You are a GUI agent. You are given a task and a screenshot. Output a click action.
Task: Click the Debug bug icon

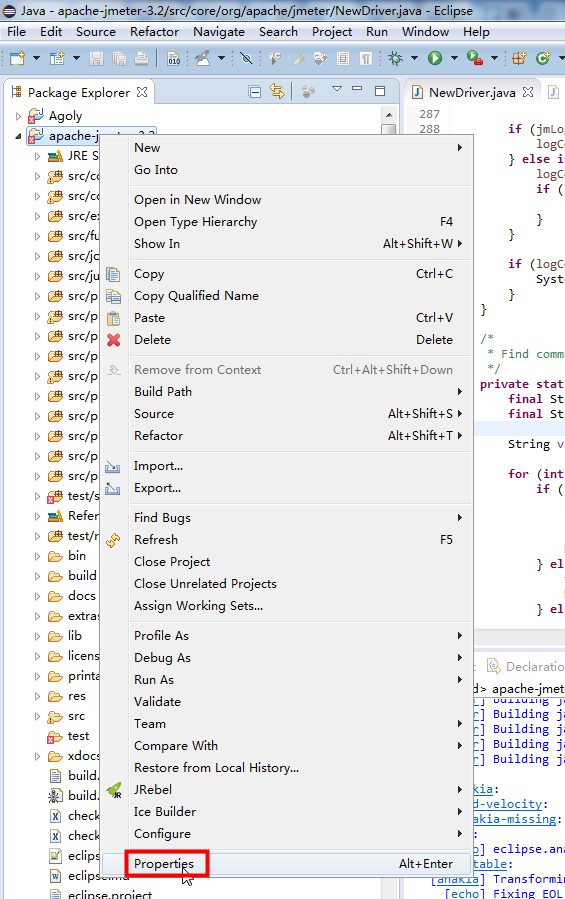(x=395, y=58)
